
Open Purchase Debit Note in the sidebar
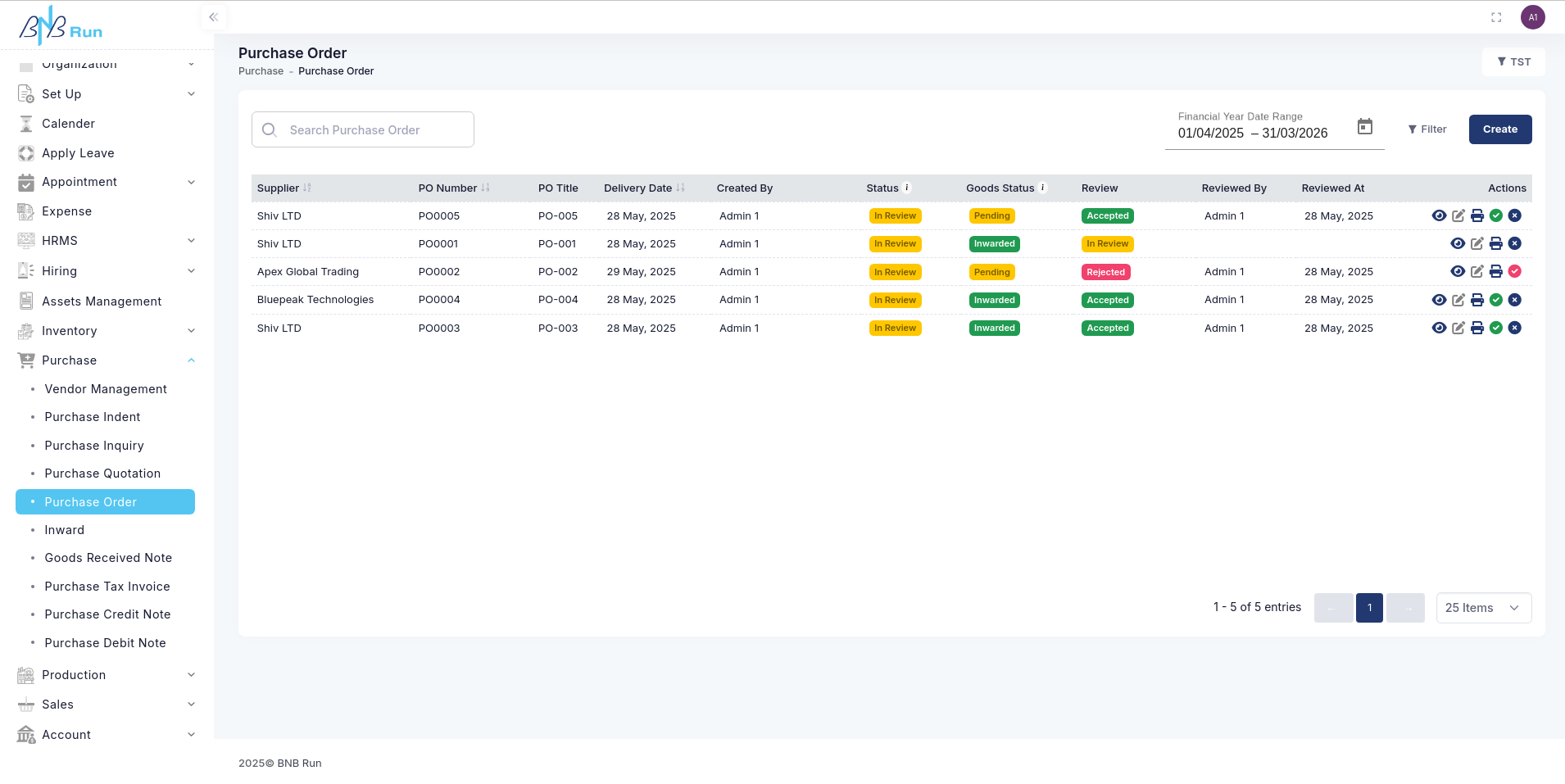pos(105,643)
